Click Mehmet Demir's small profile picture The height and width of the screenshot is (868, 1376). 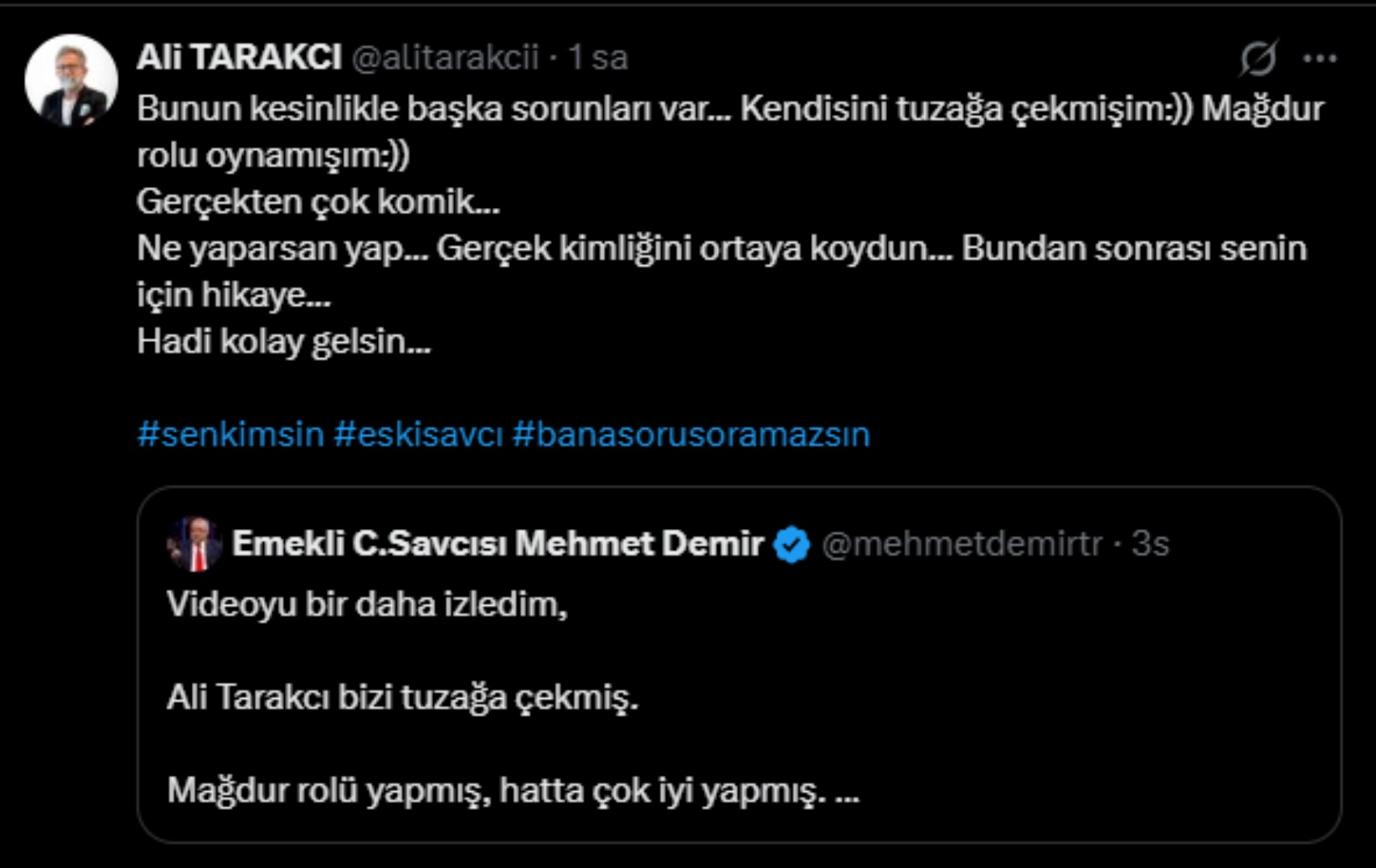pyautogui.click(x=194, y=544)
